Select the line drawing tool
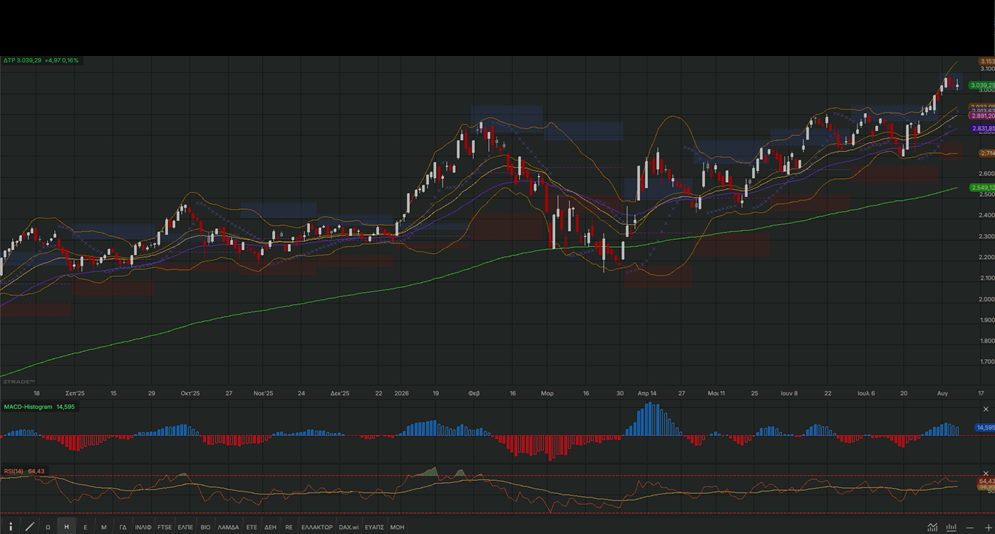 point(29,527)
